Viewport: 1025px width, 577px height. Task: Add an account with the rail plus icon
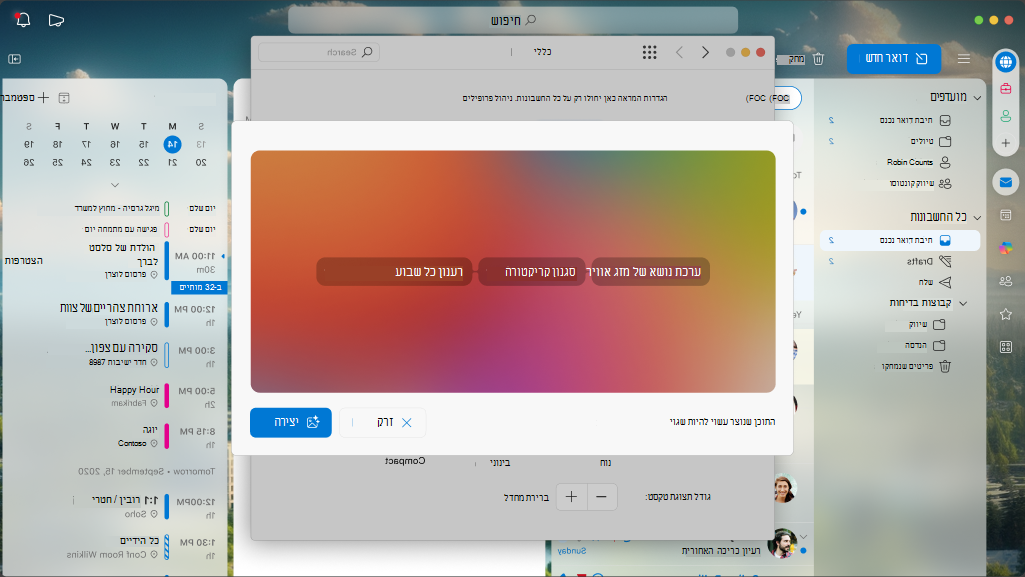[1005, 142]
